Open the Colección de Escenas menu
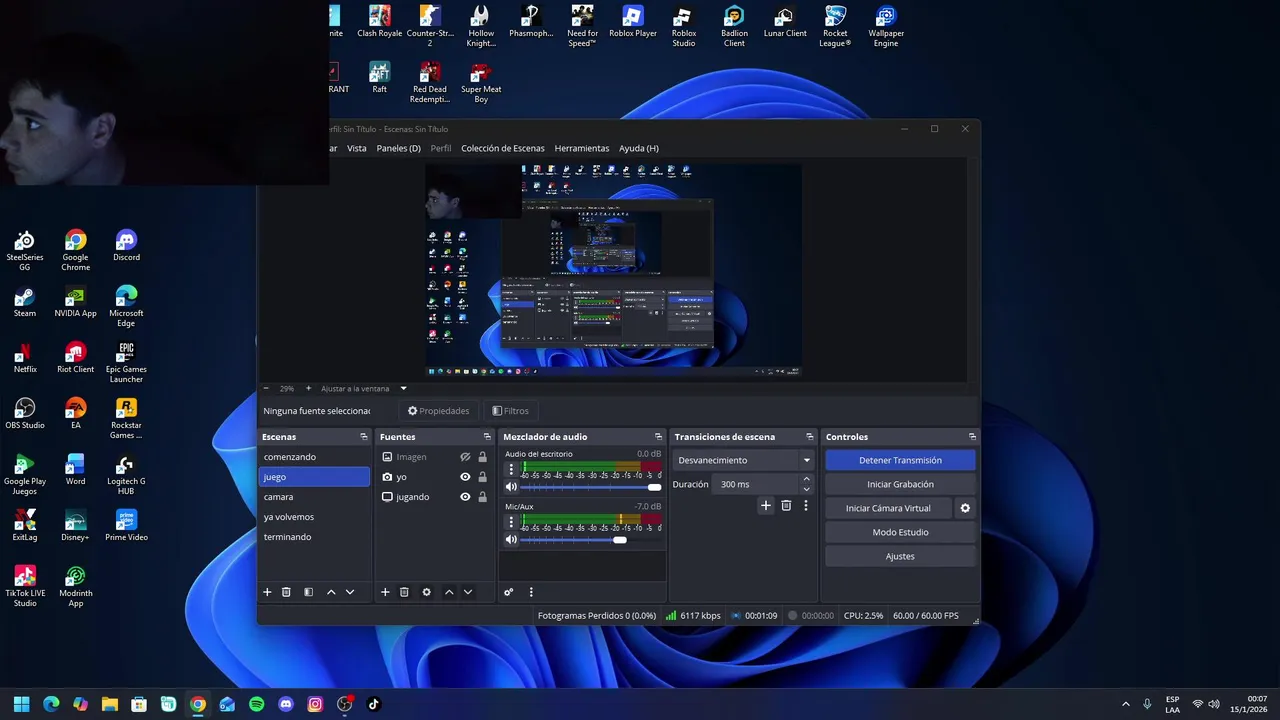Image resolution: width=1280 pixels, height=720 pixels. [x=503, y=148]
